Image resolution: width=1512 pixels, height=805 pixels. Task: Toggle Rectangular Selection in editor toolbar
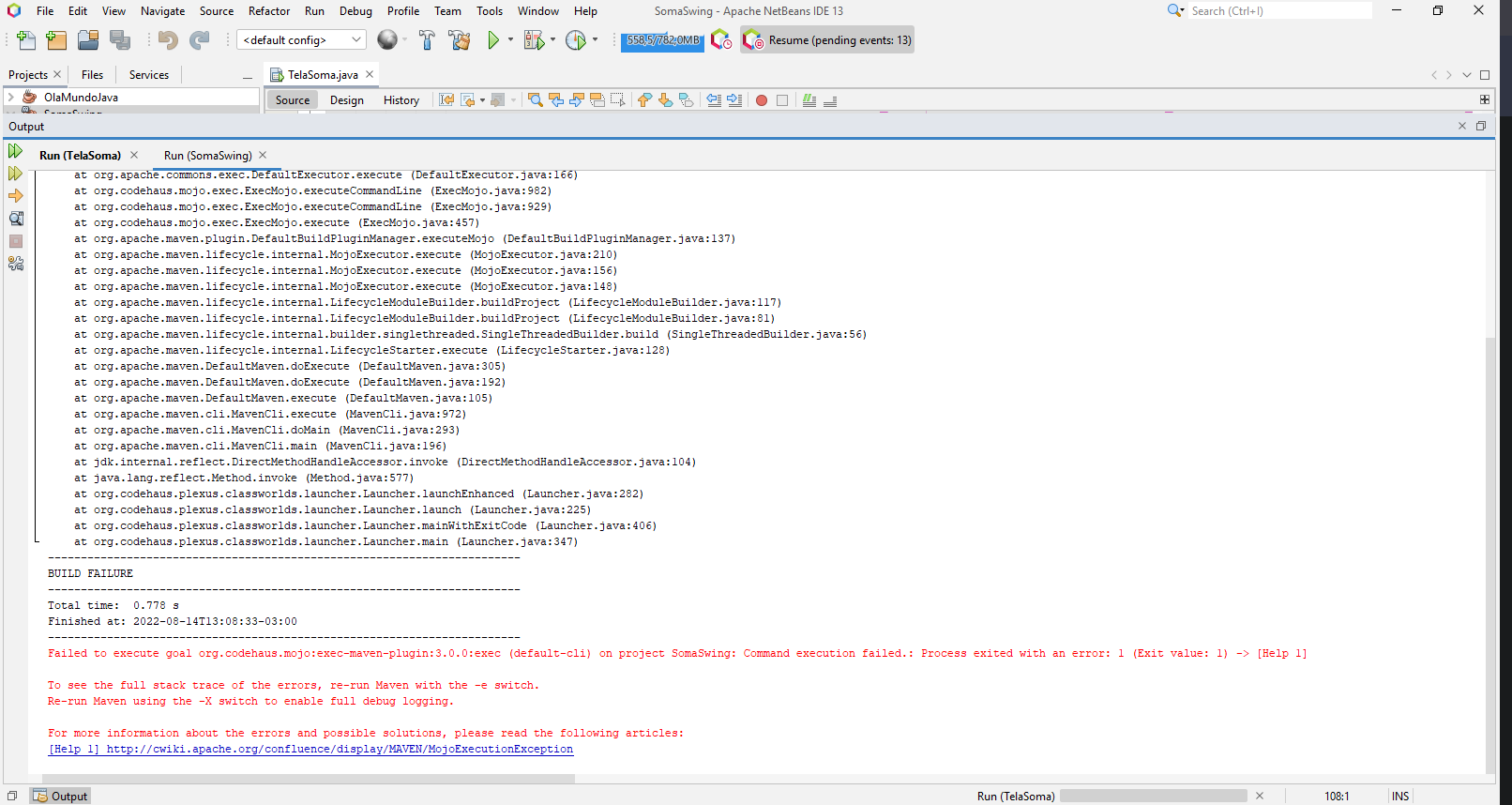617,100
